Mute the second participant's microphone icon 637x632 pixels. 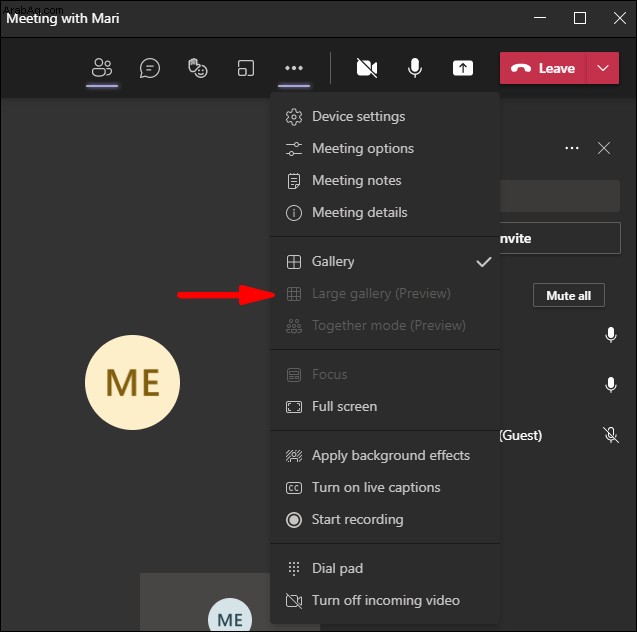pos(611,385)
